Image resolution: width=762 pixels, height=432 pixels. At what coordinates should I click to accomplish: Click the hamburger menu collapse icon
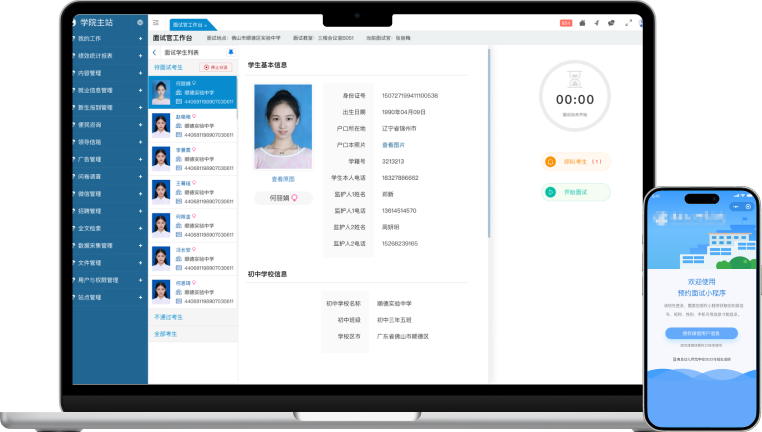[156, 22]
